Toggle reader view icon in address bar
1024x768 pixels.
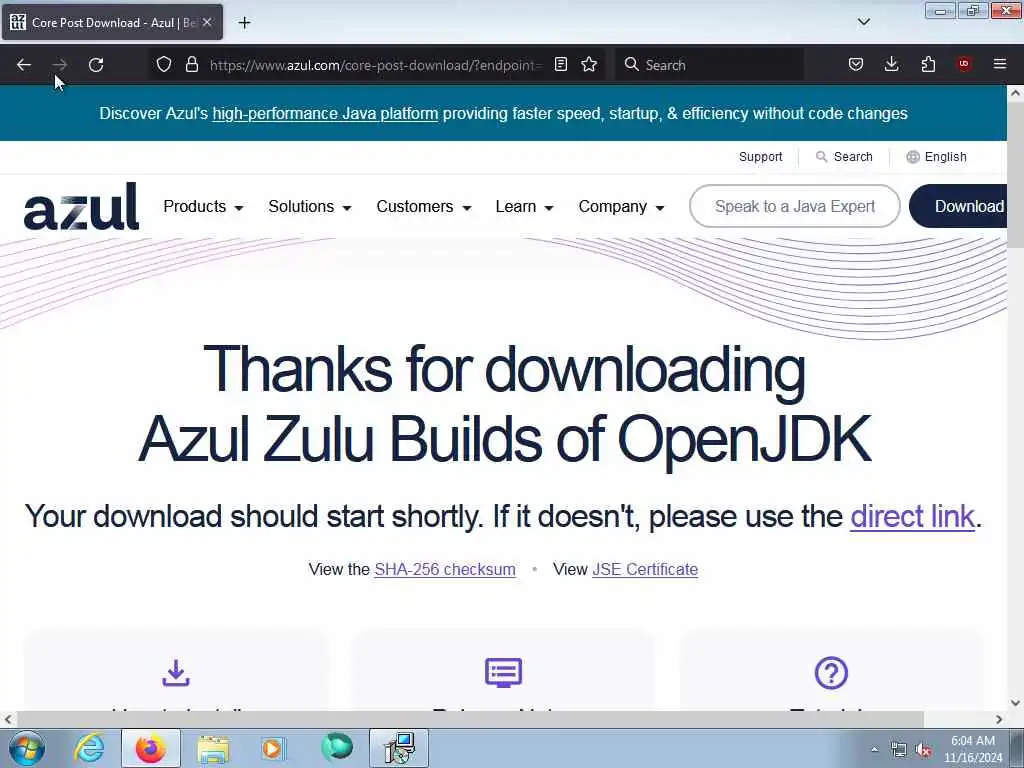pyautogui.click(x=561, y=65)
